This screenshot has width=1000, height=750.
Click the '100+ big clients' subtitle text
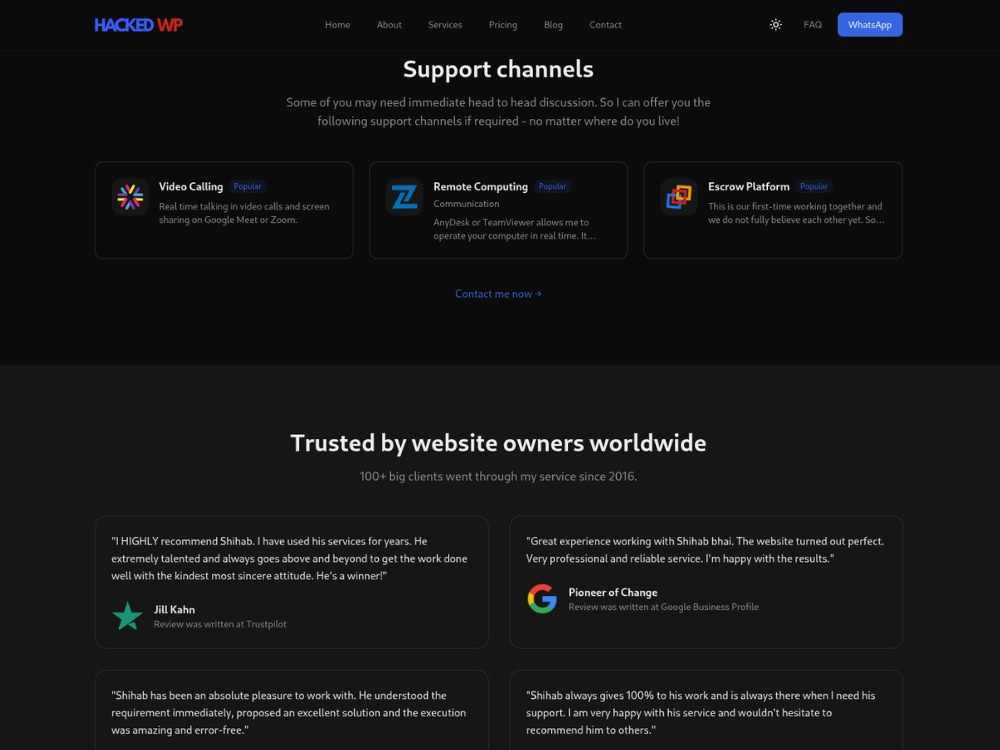[498, 476]
